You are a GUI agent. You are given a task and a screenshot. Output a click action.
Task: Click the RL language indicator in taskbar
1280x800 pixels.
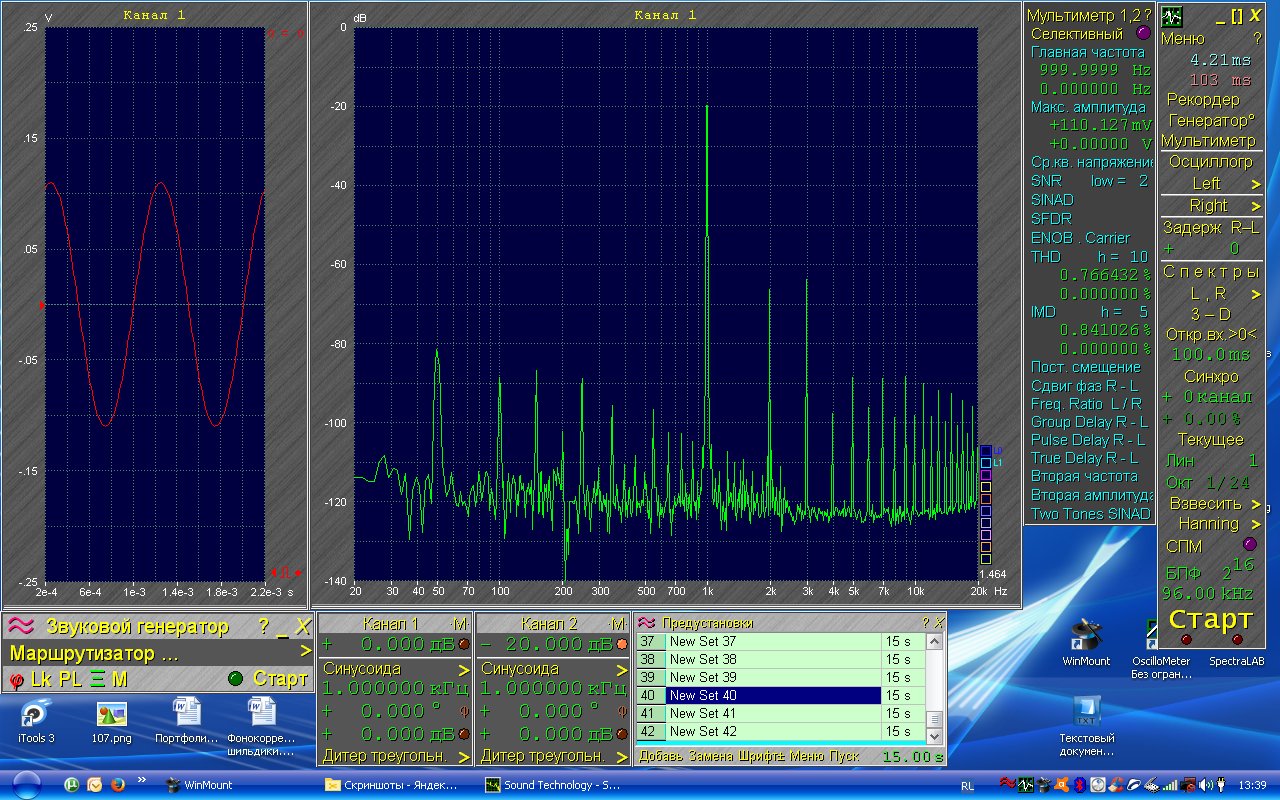(x=967, y=786)
